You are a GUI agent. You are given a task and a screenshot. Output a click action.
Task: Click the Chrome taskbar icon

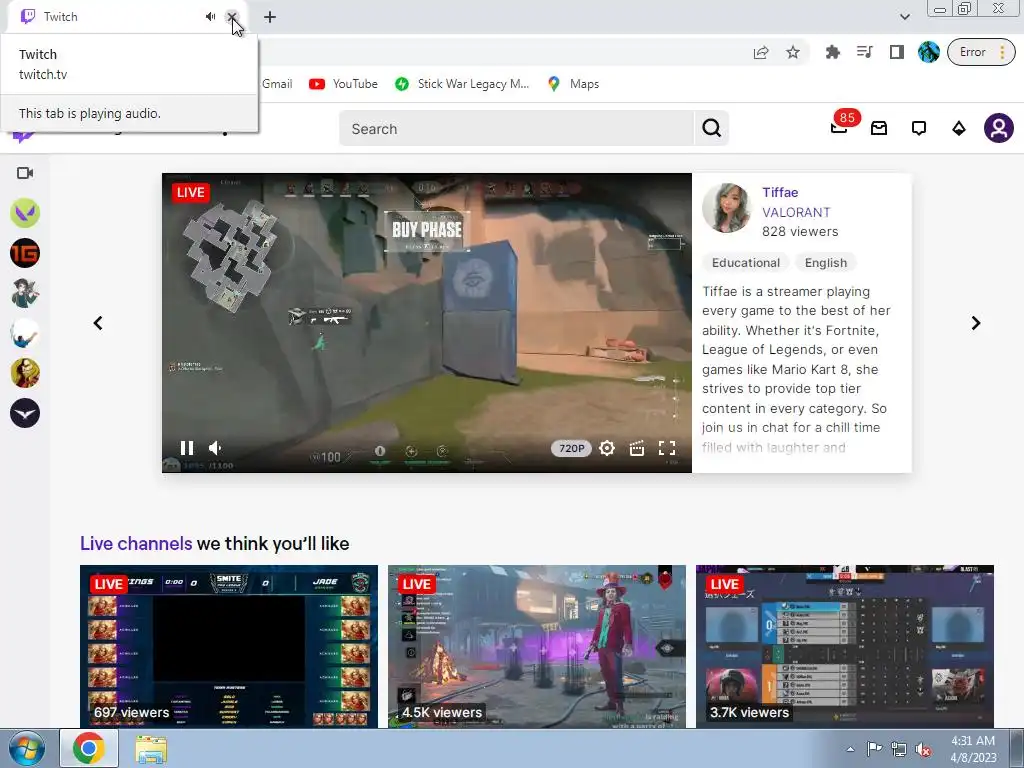(x=89, y=748)
